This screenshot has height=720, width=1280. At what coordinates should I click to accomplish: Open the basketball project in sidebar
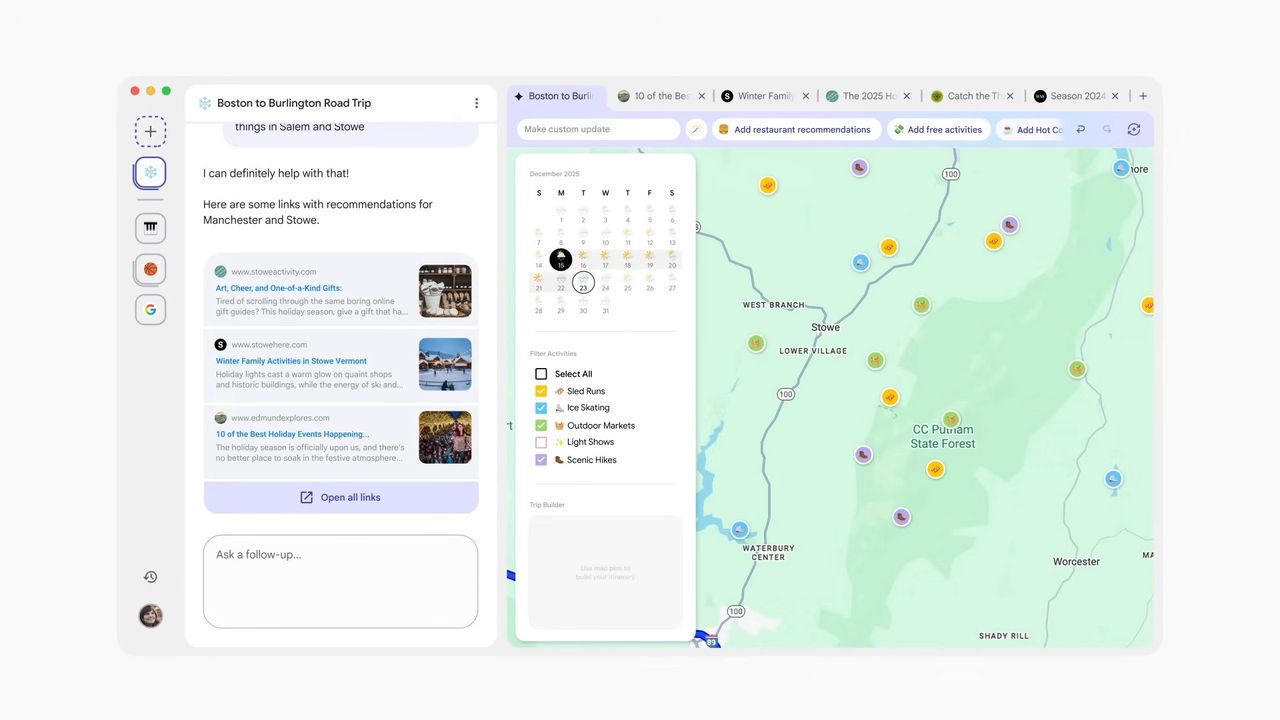coord(150,269)
